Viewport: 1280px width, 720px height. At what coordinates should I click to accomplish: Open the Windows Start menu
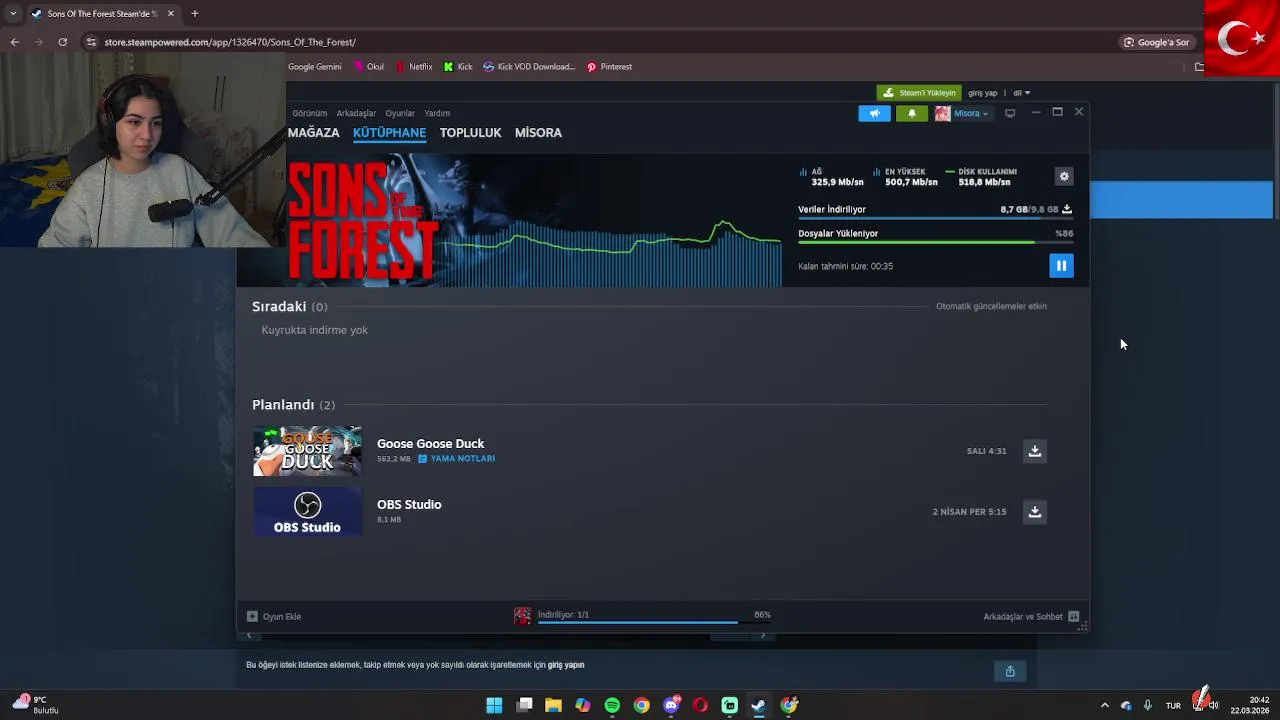494,706
